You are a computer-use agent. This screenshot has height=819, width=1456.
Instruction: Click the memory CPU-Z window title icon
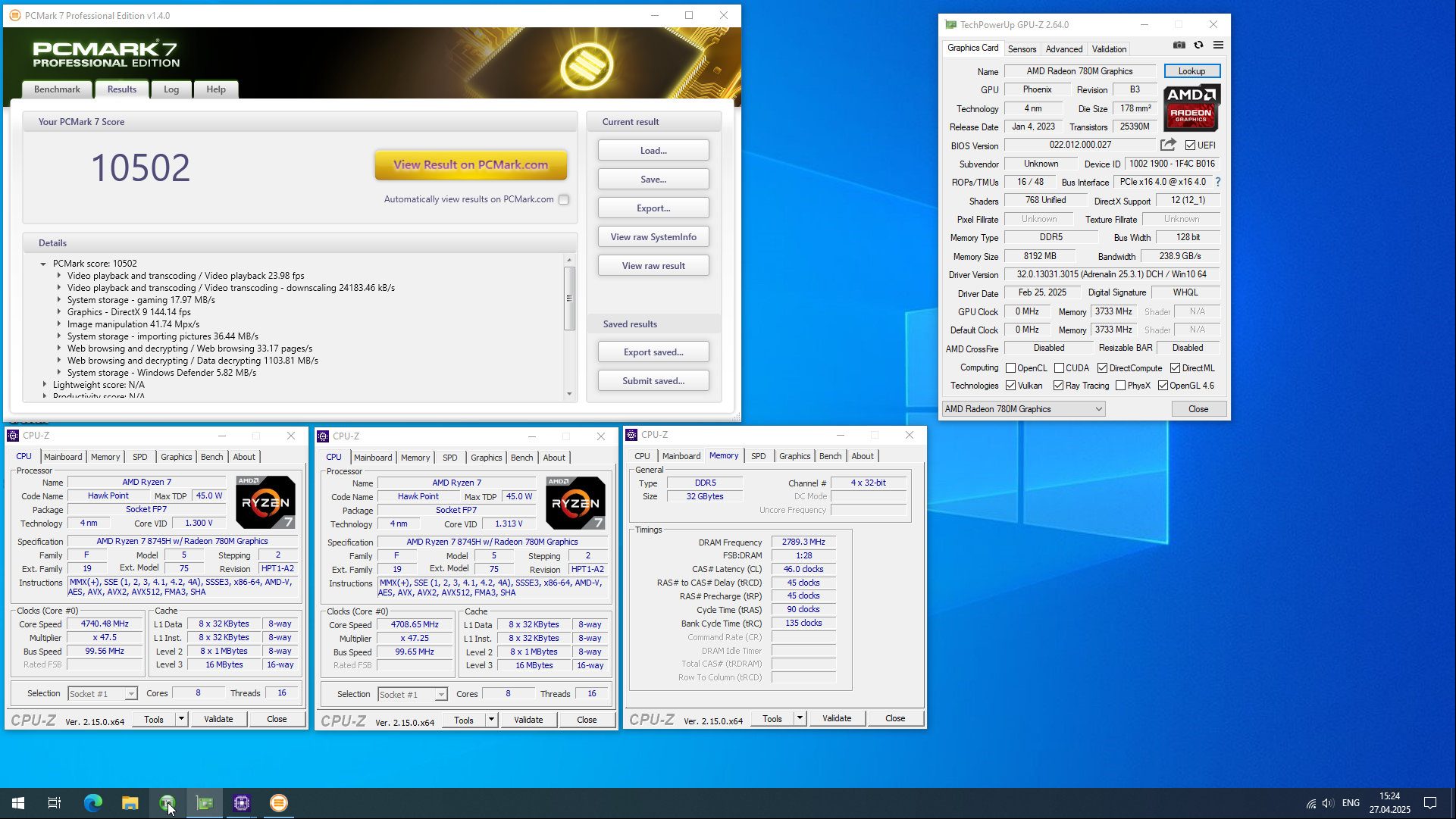[631, 435]
